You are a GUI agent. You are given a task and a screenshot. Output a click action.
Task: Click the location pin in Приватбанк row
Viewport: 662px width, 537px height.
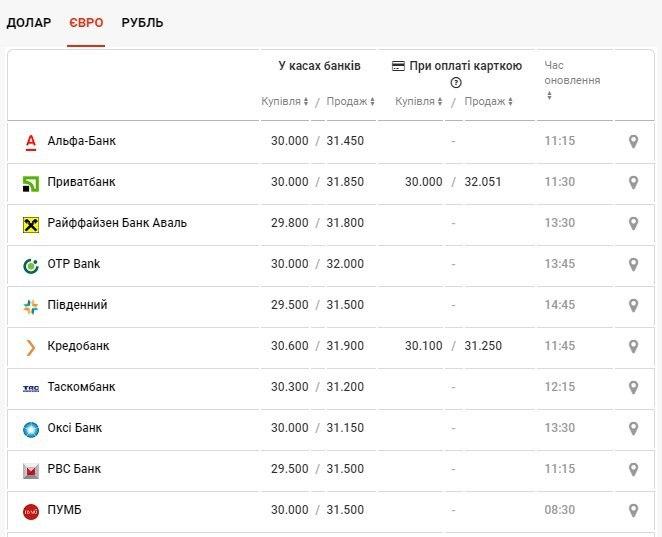632,182
